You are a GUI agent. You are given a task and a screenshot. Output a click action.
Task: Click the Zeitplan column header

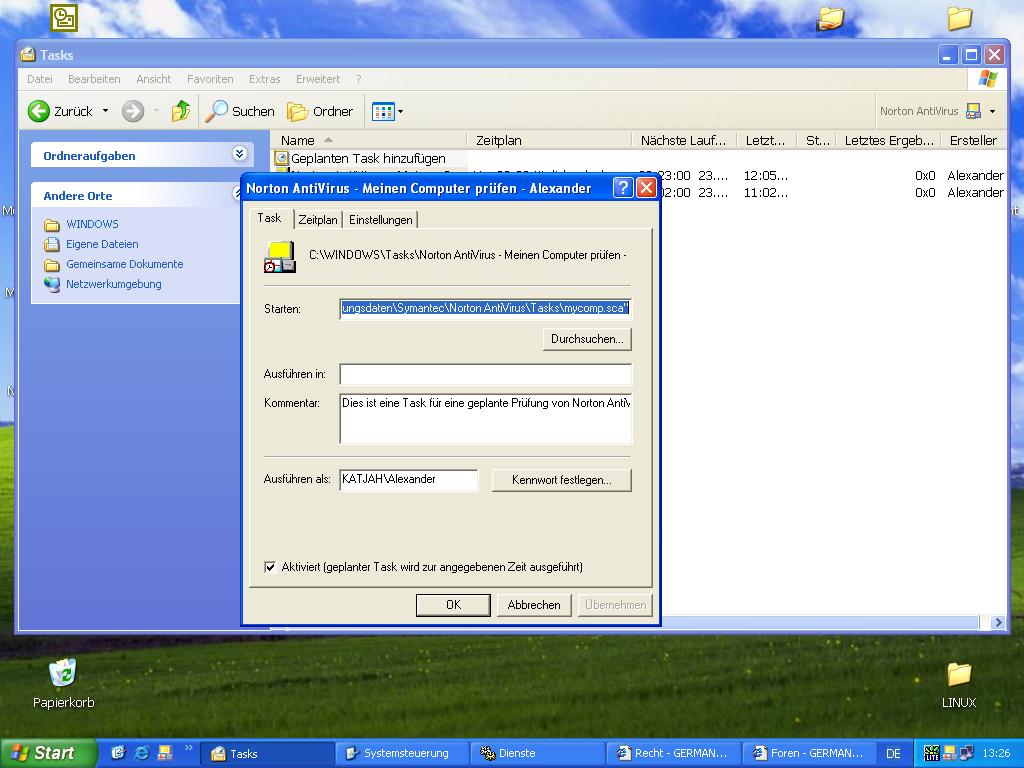tap(549, 140)
